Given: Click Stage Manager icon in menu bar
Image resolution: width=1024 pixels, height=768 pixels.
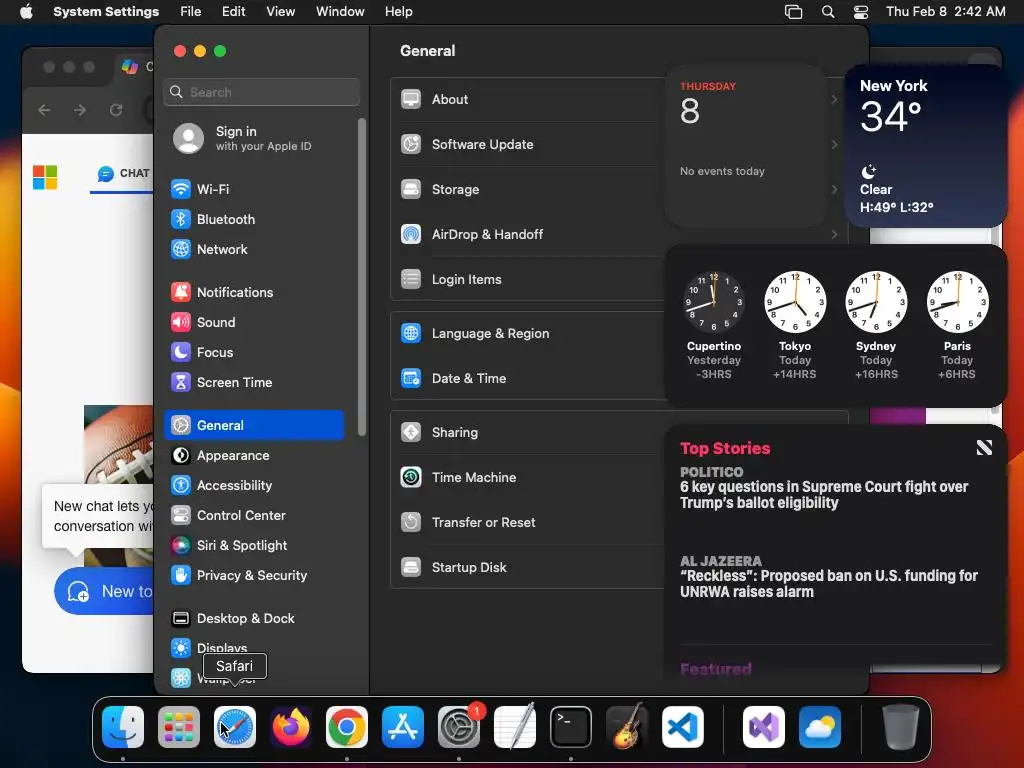Looking at the screenshot, I should pyautogui.click(x=793, y=12).
